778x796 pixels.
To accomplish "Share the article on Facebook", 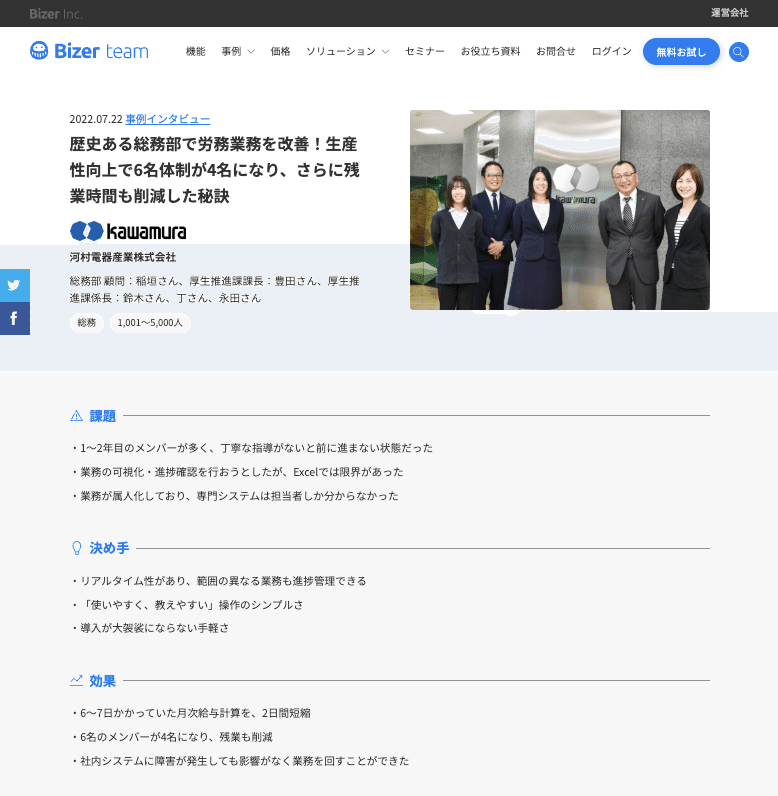I will (x=15, y=318).
